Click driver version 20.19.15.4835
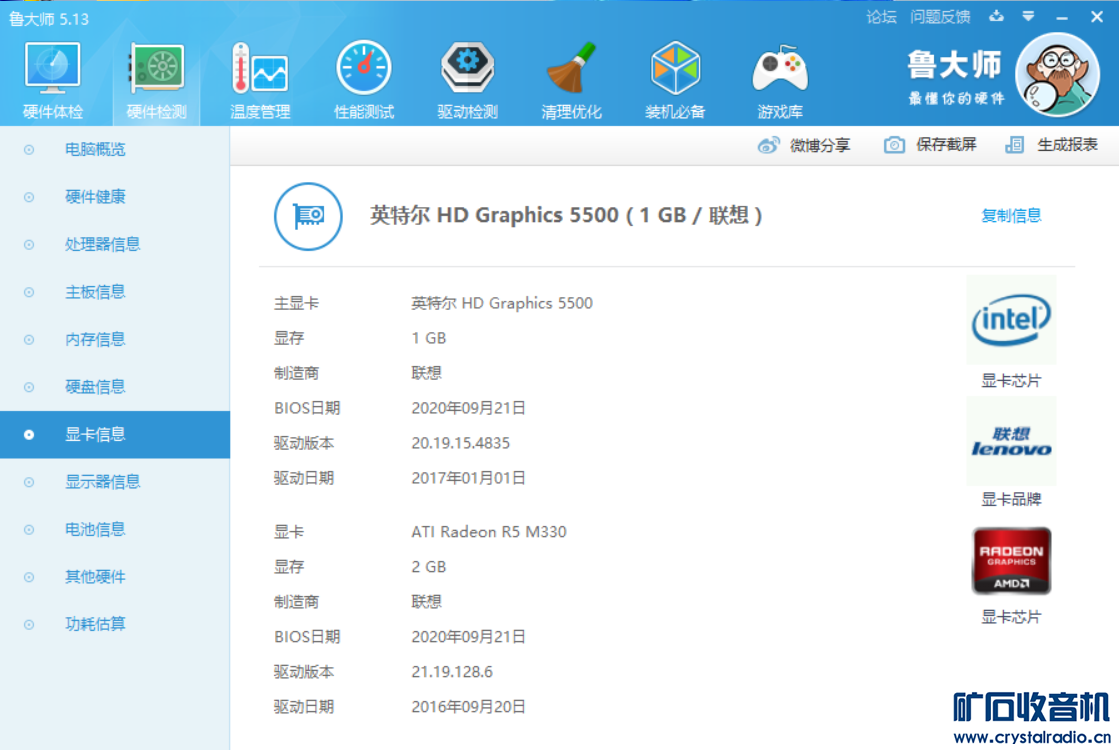Viewport: 1119px width, 750px height. (x=460, y=443)
